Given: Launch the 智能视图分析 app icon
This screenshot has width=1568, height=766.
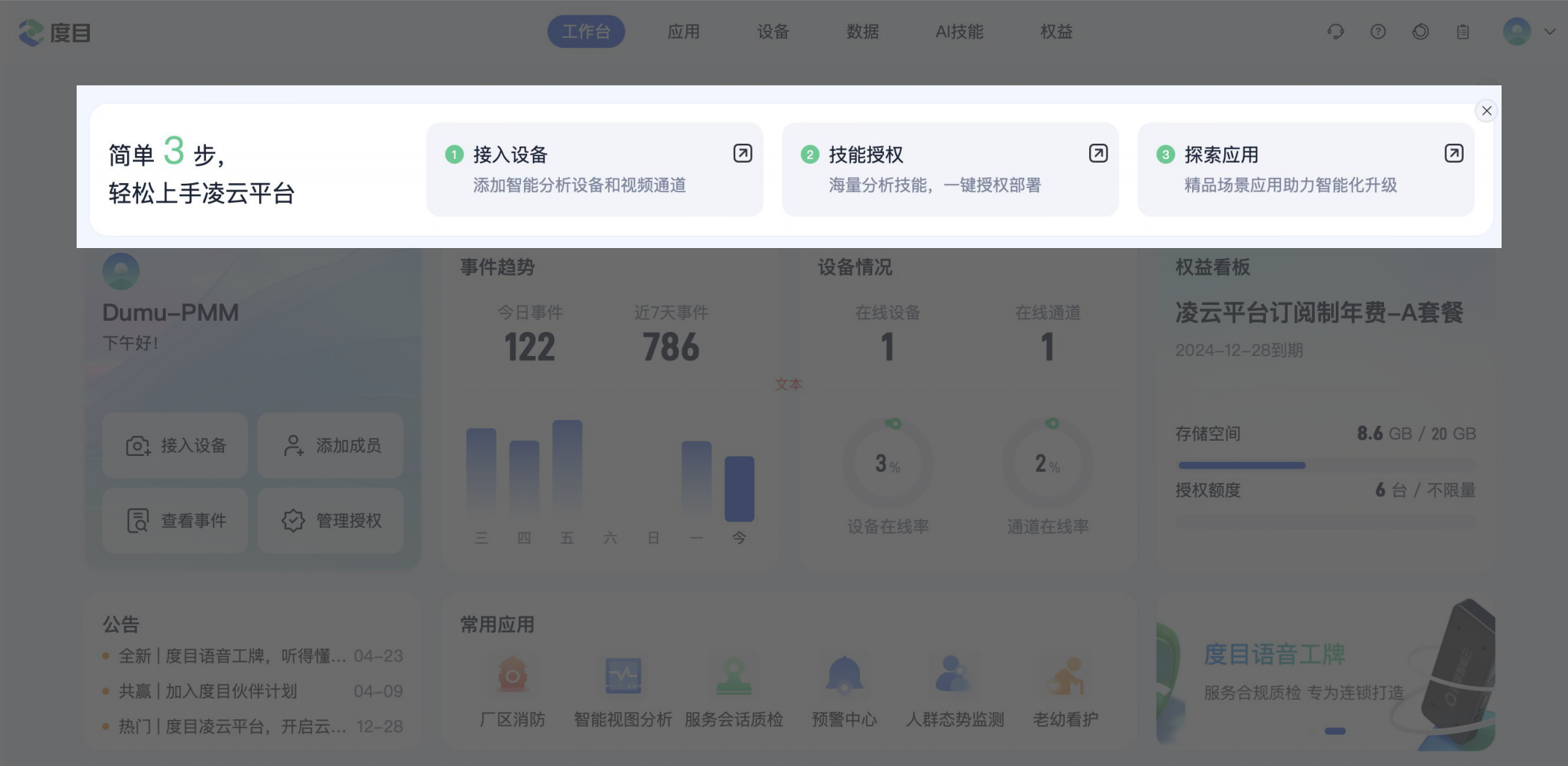Looking at the screenshot, I should pyautogui.click(x=623, y=676).
